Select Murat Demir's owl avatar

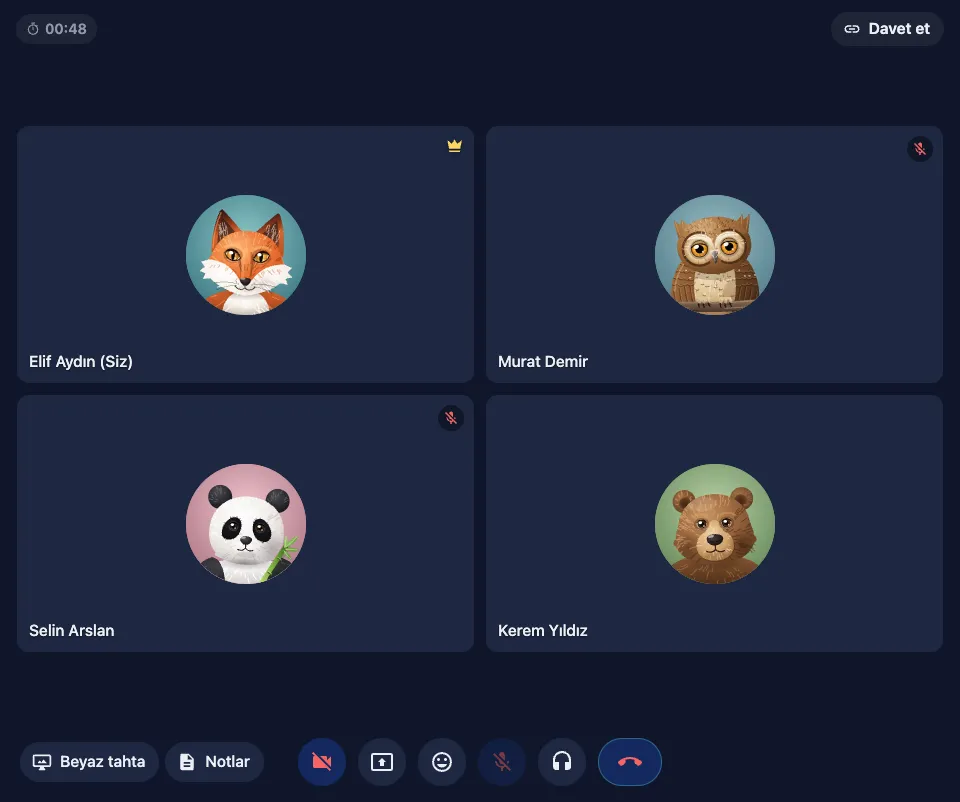(x=714, y=255)
